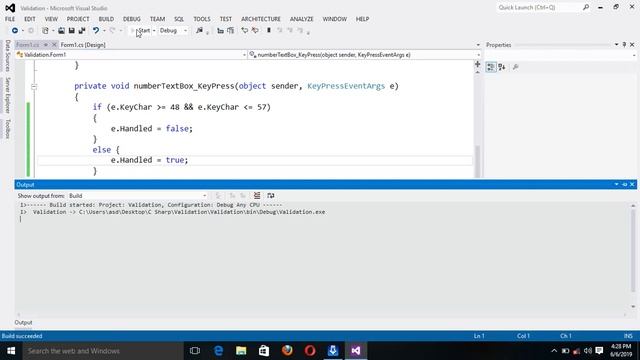This screenshot has width=640, height=360.
Task: Click the 'e.Handled = true;' code line
Action: point(149,160)
